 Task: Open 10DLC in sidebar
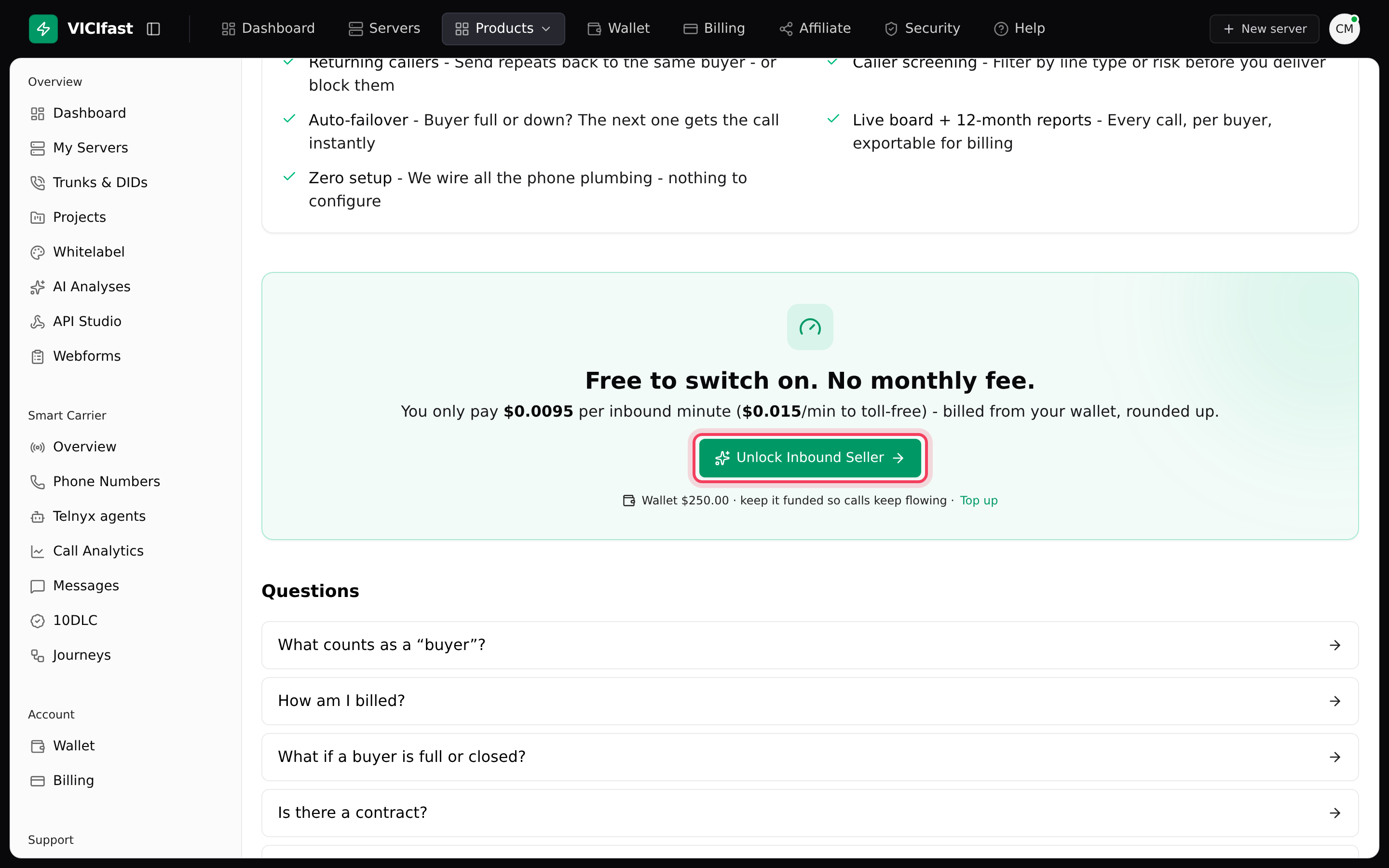pyautogui.click(x=64, y=621)
